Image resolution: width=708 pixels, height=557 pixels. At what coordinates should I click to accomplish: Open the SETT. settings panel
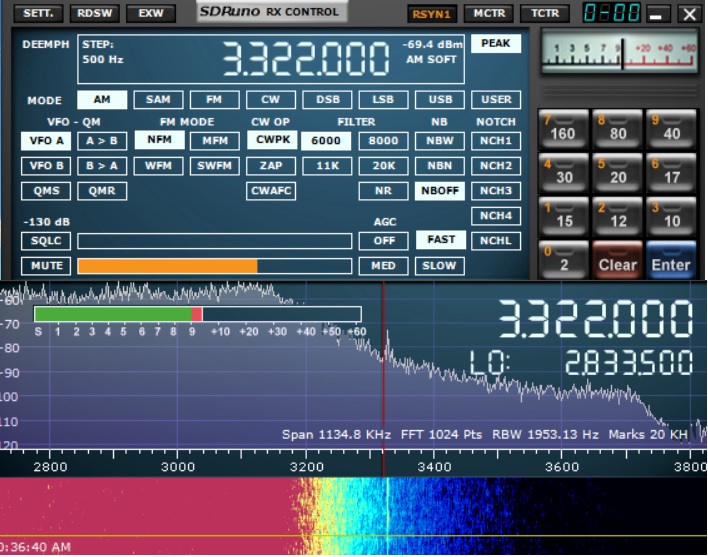pos(38,14)
